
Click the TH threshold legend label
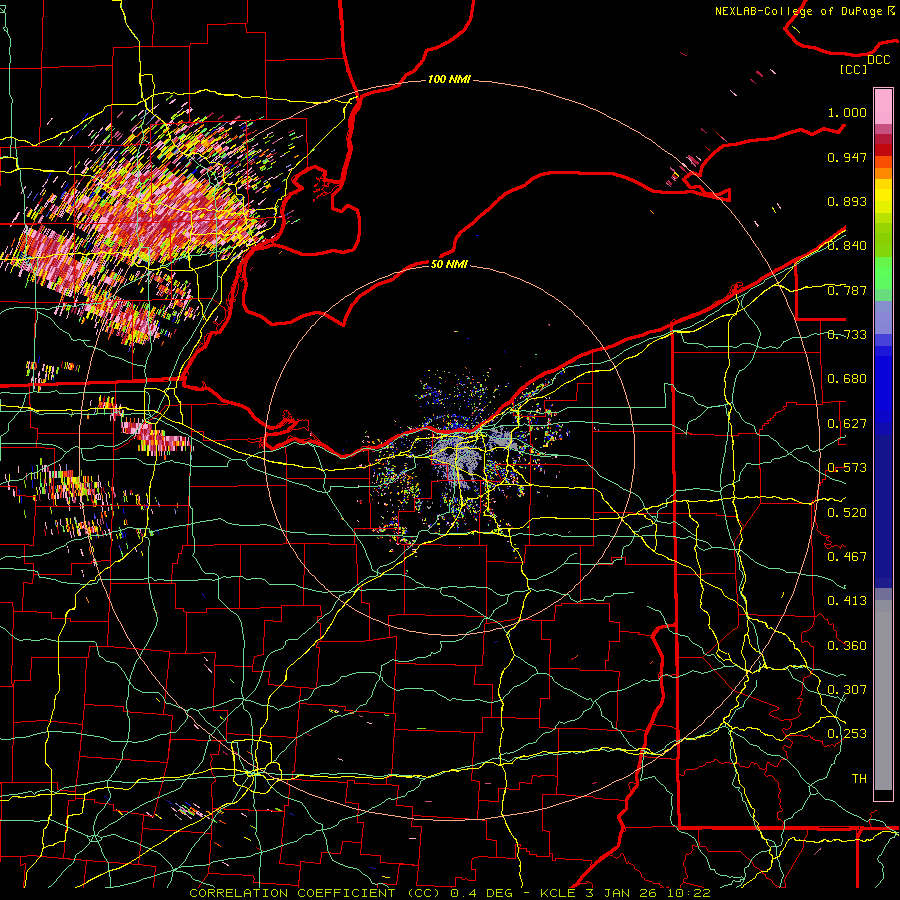(x=859, y=779)
